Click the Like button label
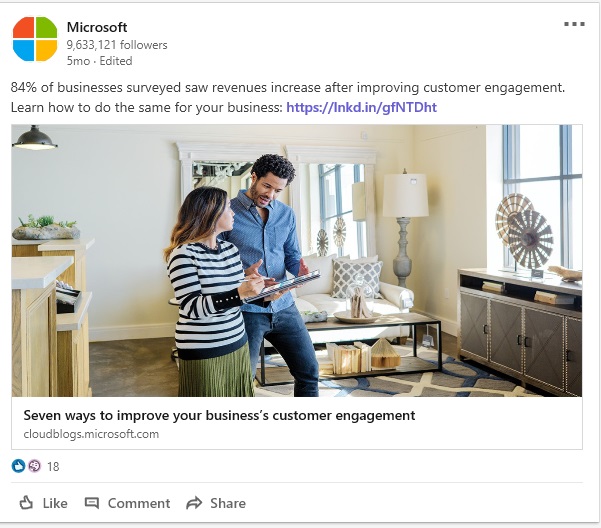The height and width of the screenshot is (528, 601). (x=55, y=503)
